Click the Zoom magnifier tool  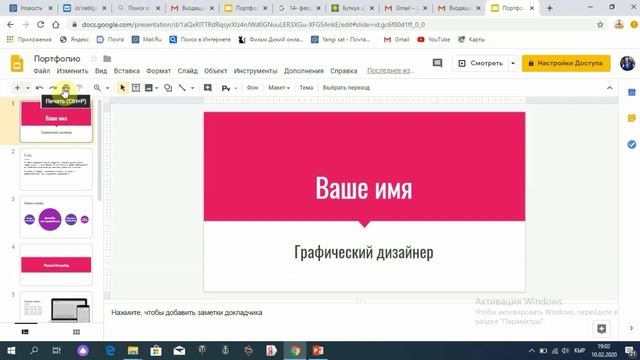tap(97, 88)
